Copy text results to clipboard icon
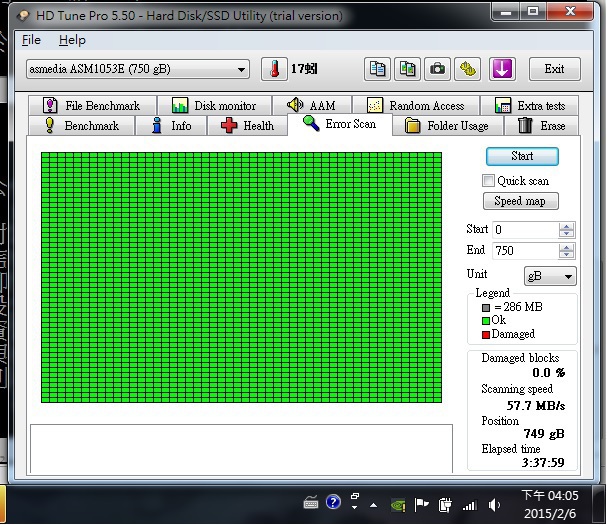The width and height of the screenshot is (607, 525). [x=377, y=69]
